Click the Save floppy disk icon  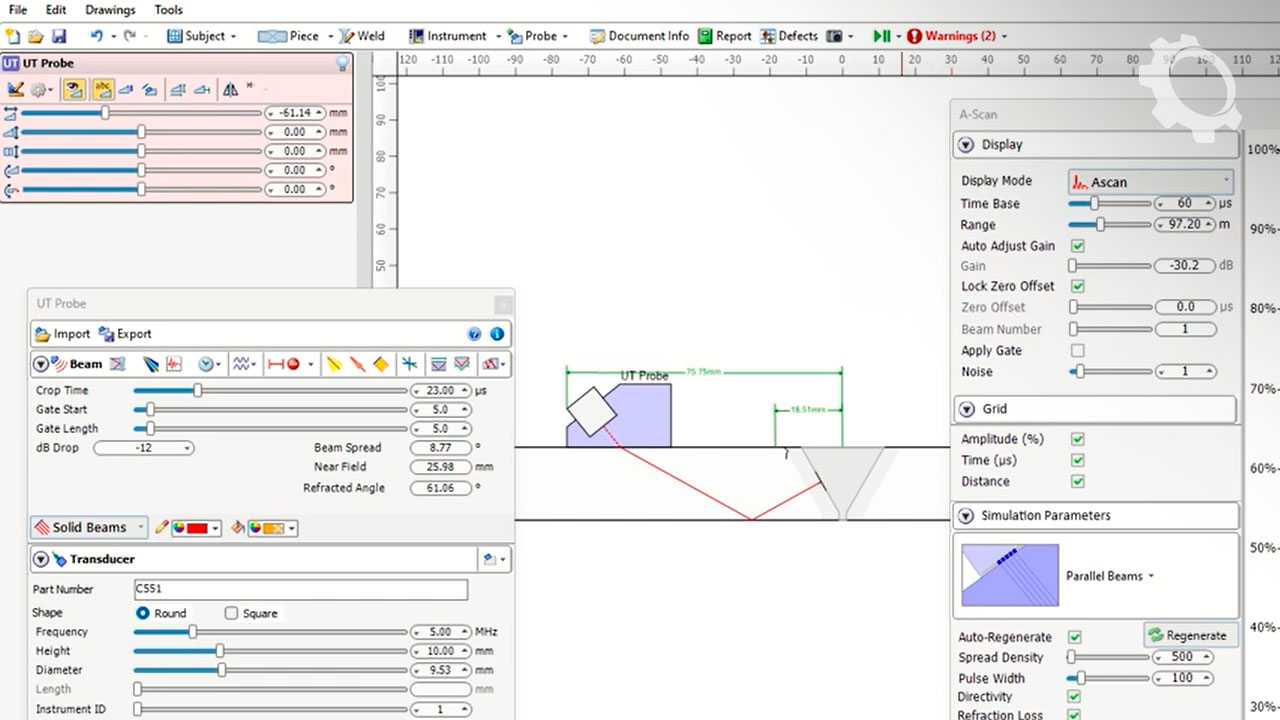59,36
